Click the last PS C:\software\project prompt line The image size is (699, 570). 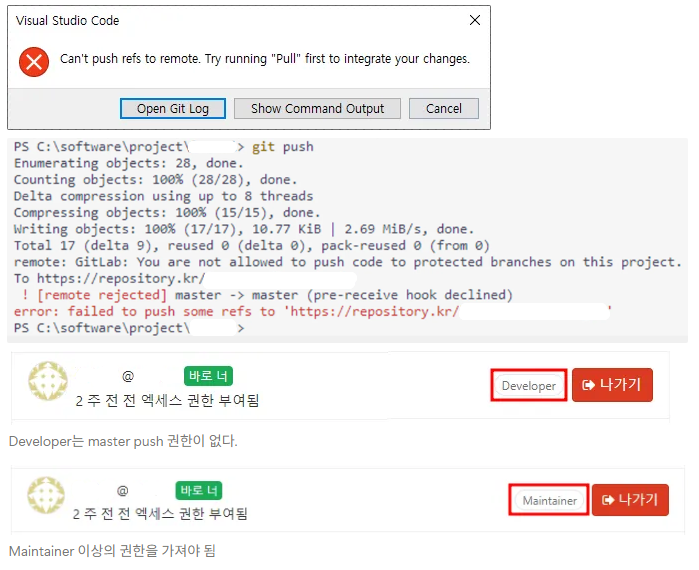[129, 328]
